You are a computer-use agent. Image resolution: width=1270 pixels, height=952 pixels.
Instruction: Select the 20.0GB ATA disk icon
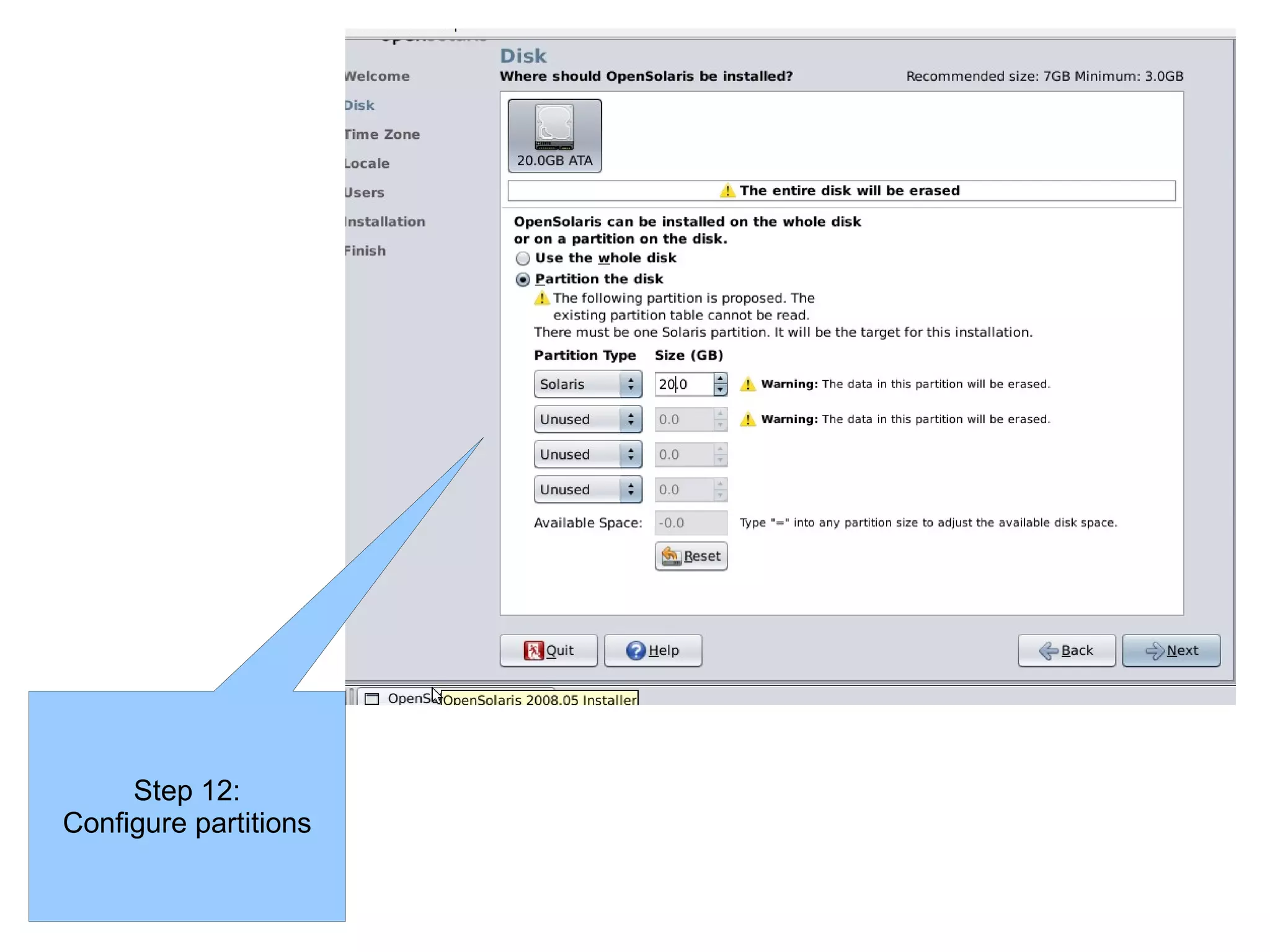pyautogui.click(x=554, y=135)
